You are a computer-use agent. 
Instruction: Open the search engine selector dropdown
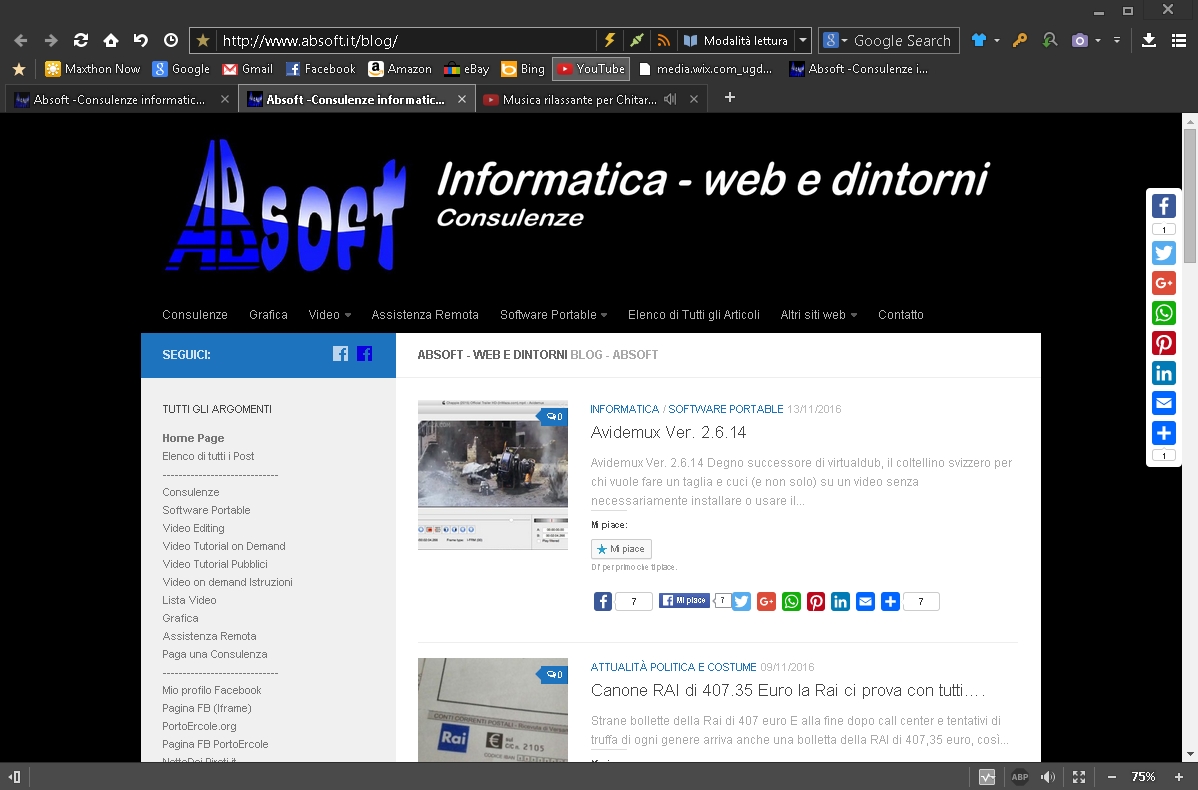(834, 40)
